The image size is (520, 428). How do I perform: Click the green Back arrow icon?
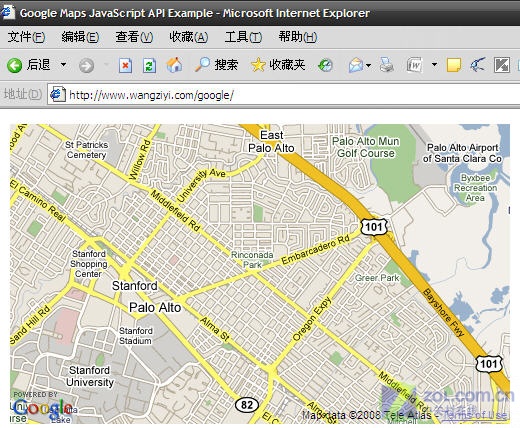click(14, 65)
